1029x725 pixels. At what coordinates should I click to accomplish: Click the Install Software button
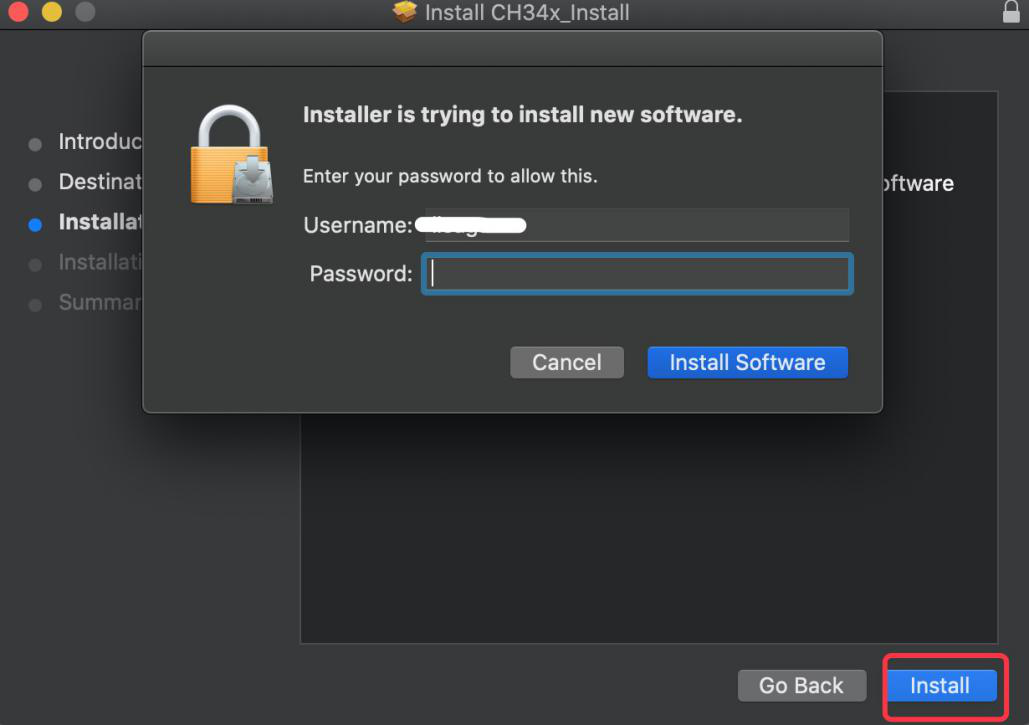[747, 362]
